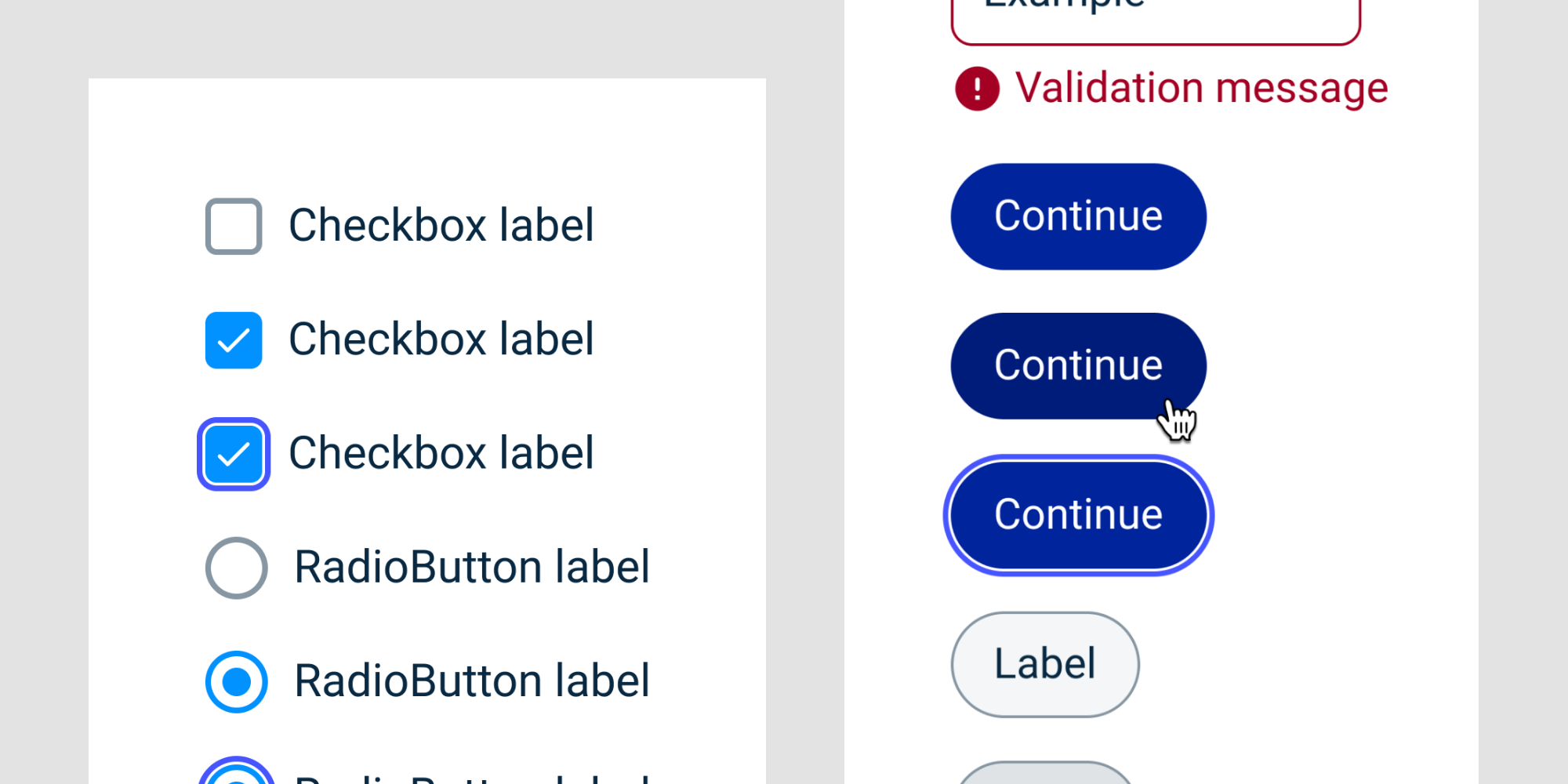
Task: Select the unselected RadioButton option
Action: tap(237, 568)
